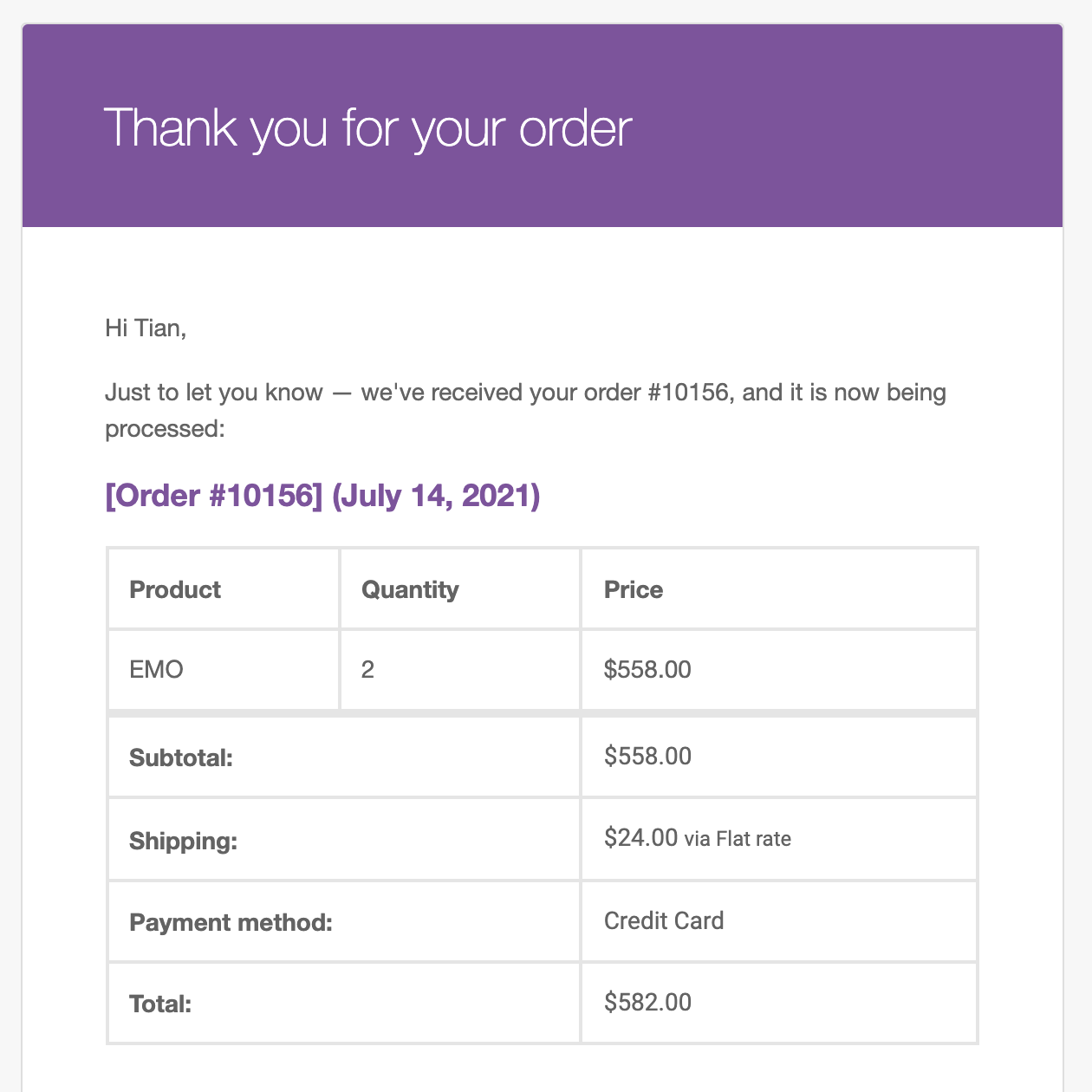
Task: Click the Subtotal label
Action: (181, 758)
